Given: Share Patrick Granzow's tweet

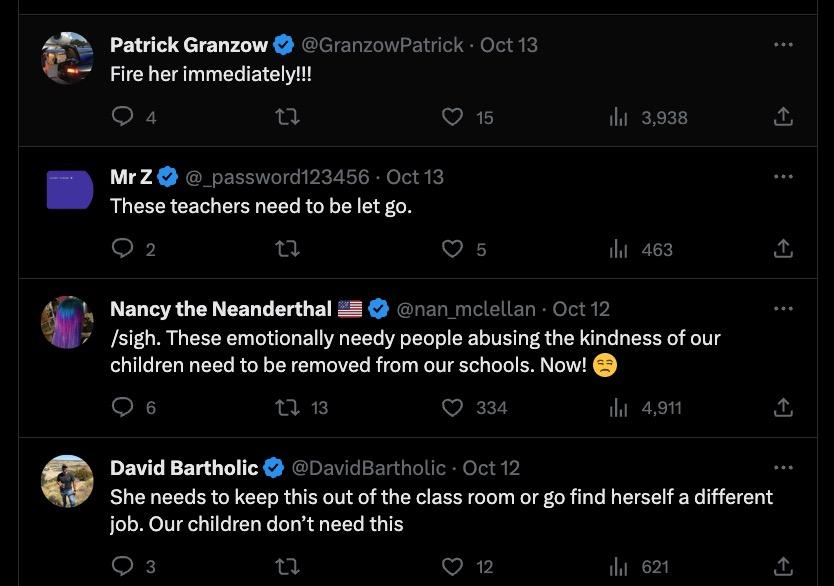Looking at the screenshot, I should click(x=784, y=117).
